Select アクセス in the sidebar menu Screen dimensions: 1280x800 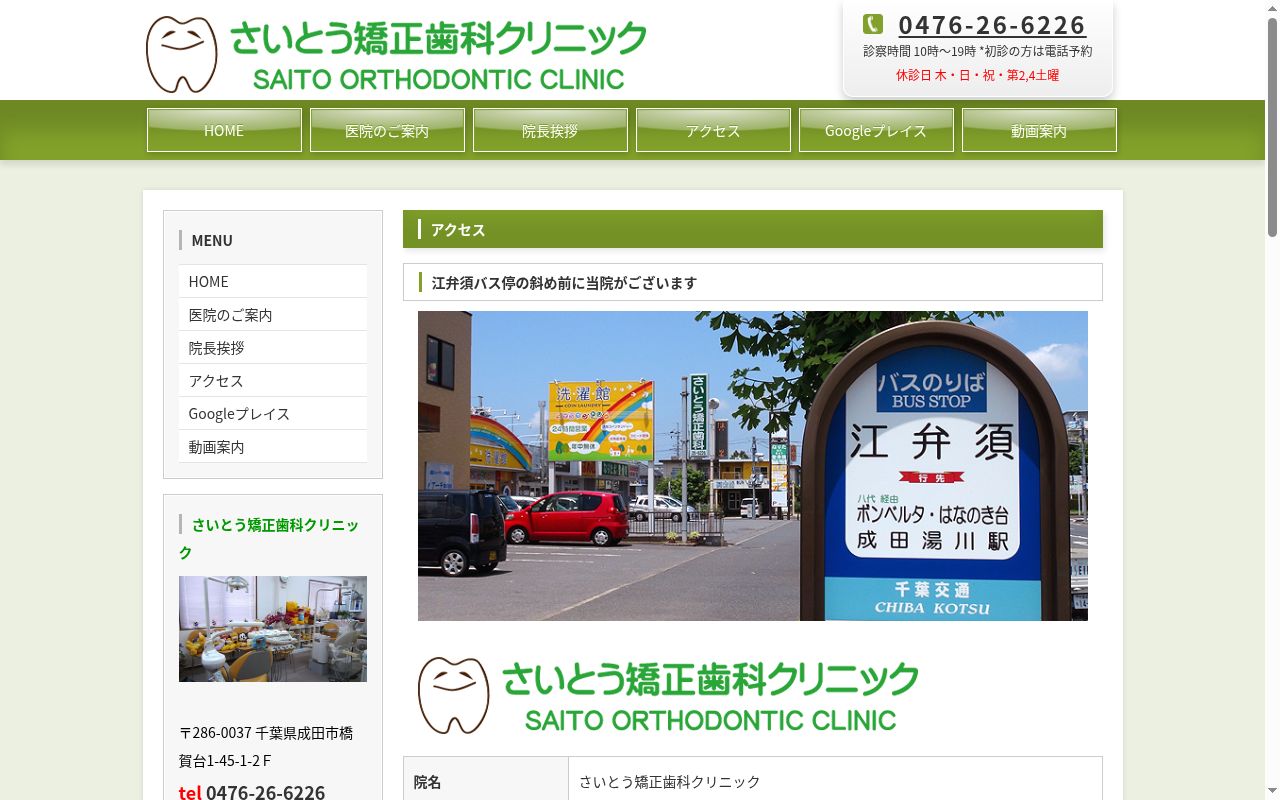point(273,380)
